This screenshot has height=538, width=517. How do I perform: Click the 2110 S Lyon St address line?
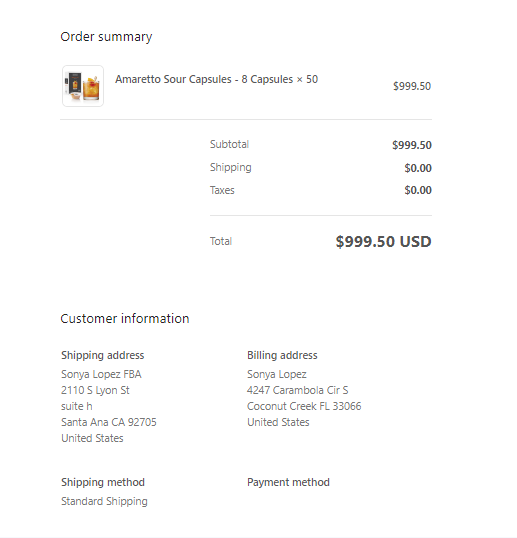(95, 390)
